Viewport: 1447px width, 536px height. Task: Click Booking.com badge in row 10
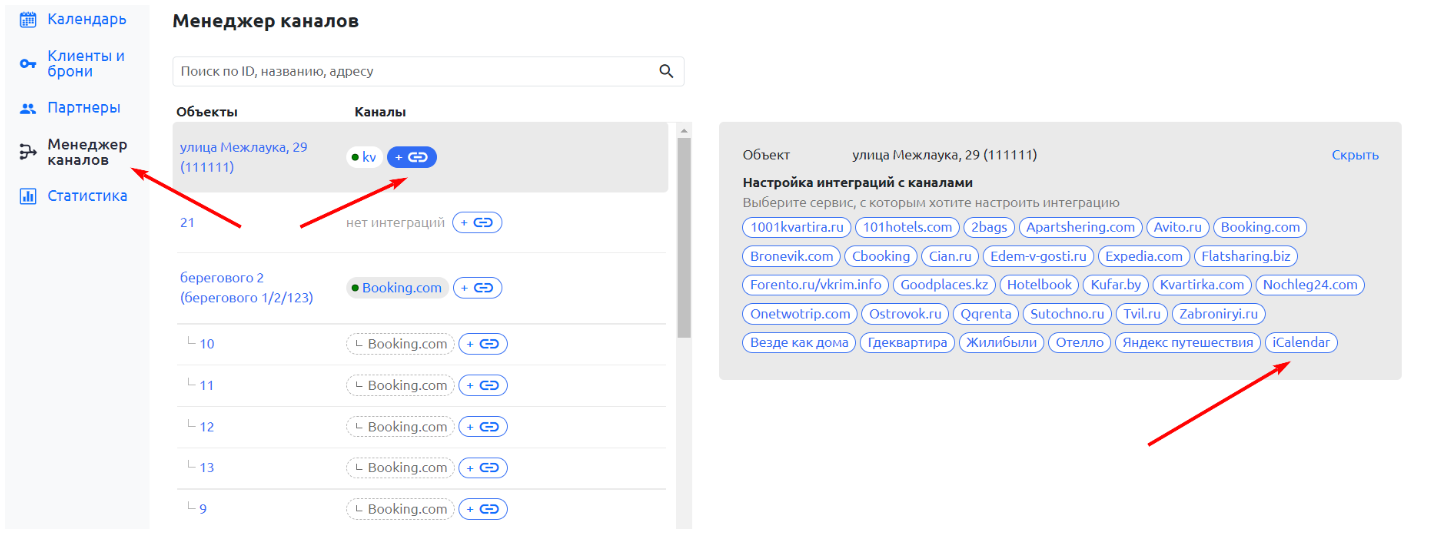[400, 344]
